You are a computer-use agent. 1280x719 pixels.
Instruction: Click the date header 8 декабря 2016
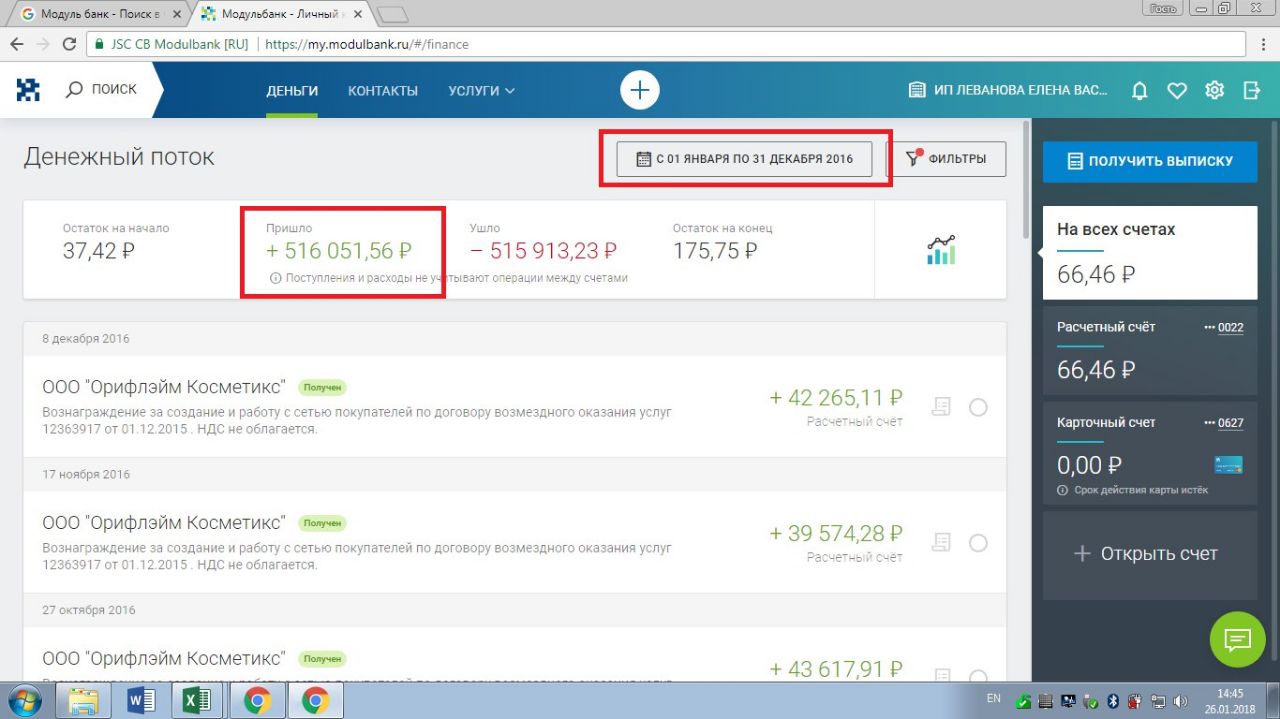point(86,338)
